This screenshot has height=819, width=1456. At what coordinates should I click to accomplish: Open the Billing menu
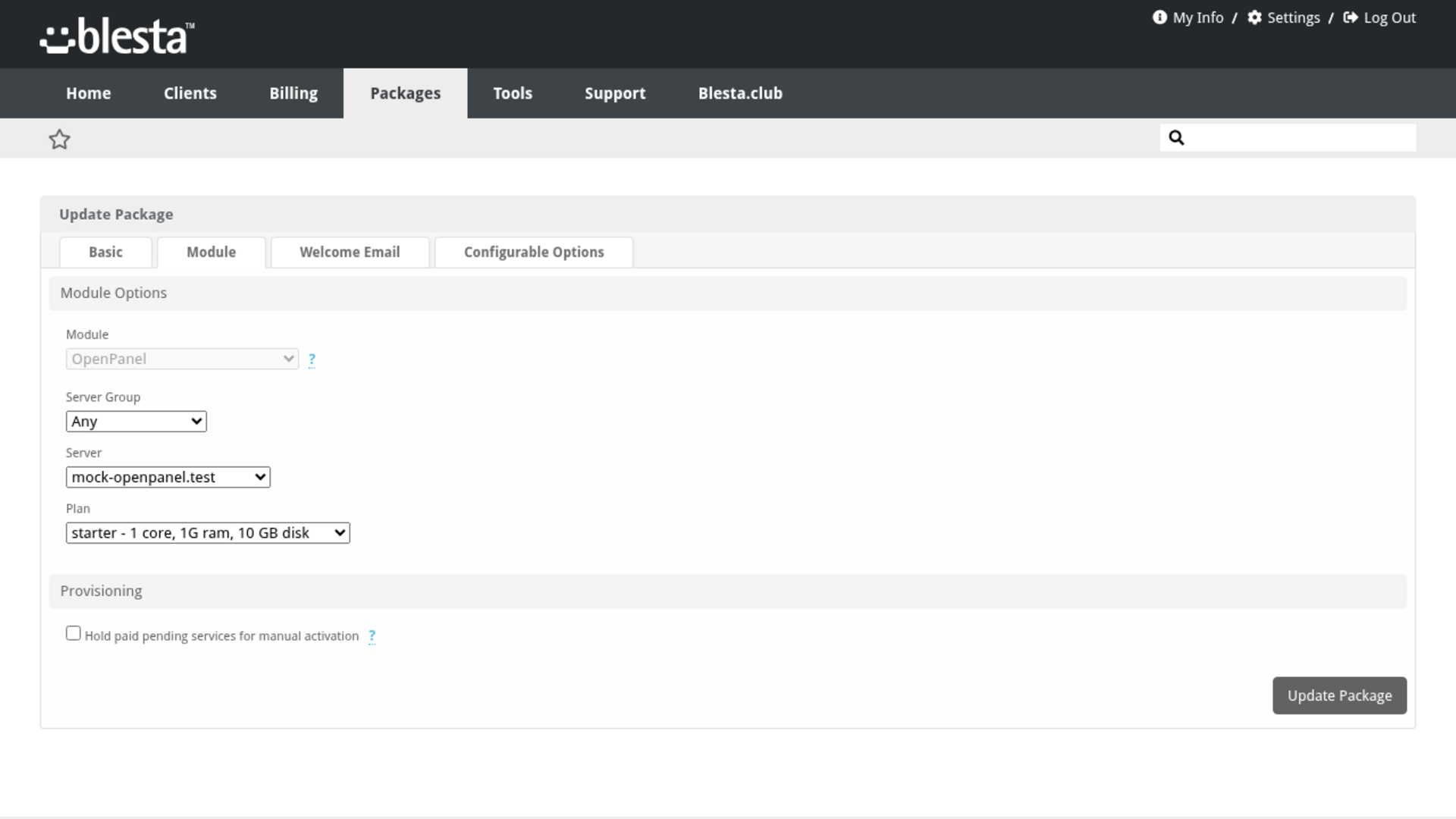(x=293, y=93)
